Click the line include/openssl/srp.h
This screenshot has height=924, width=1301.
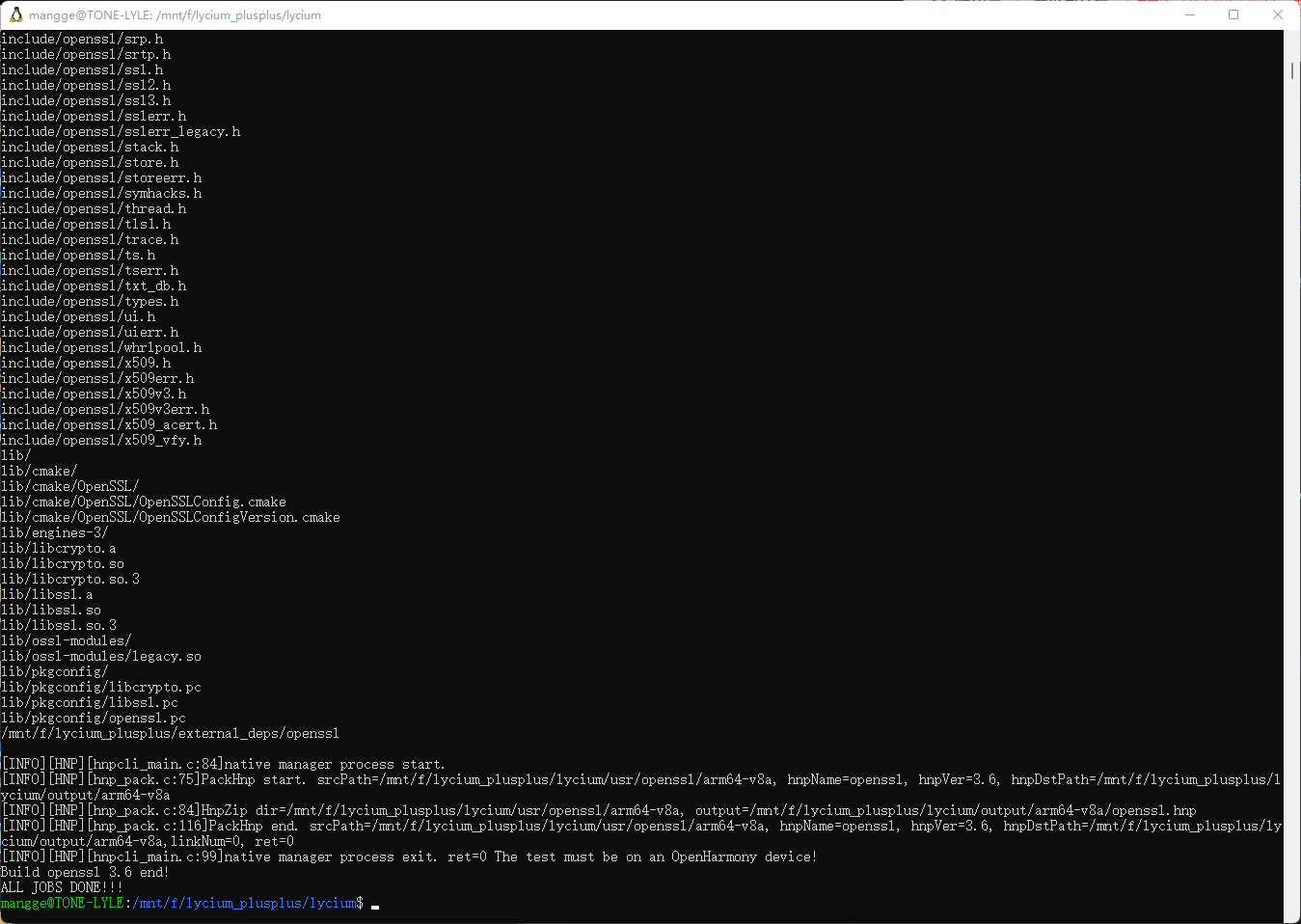tap(82, 40)
